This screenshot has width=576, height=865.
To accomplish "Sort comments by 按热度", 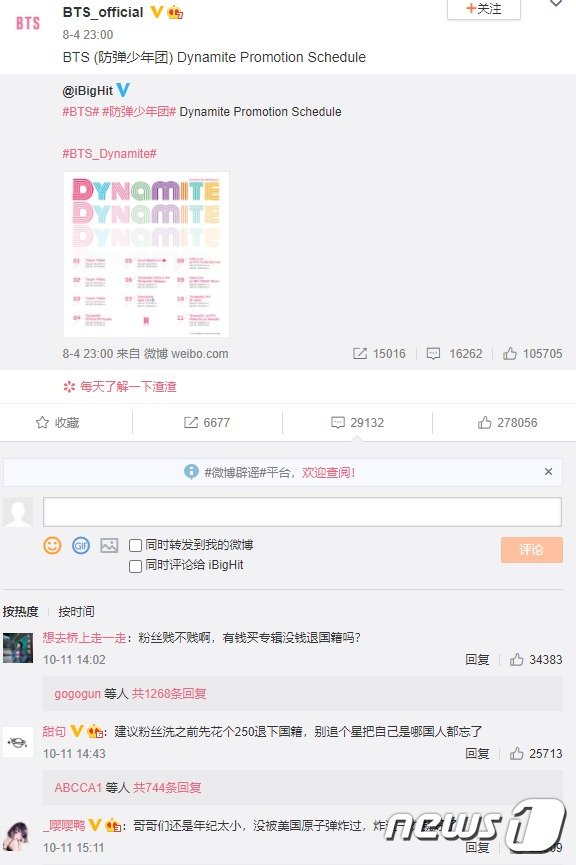I will point(20,611).
